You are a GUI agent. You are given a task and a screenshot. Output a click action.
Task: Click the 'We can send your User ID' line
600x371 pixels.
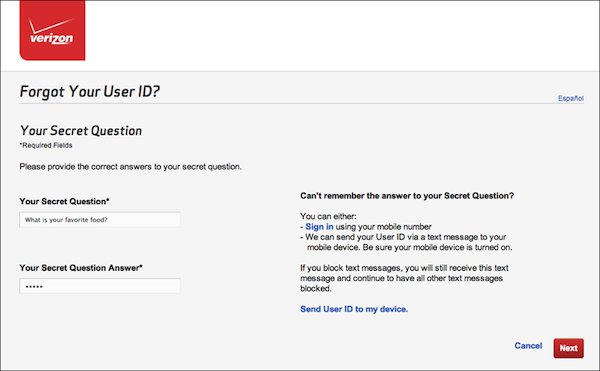(x=406, y=237)
